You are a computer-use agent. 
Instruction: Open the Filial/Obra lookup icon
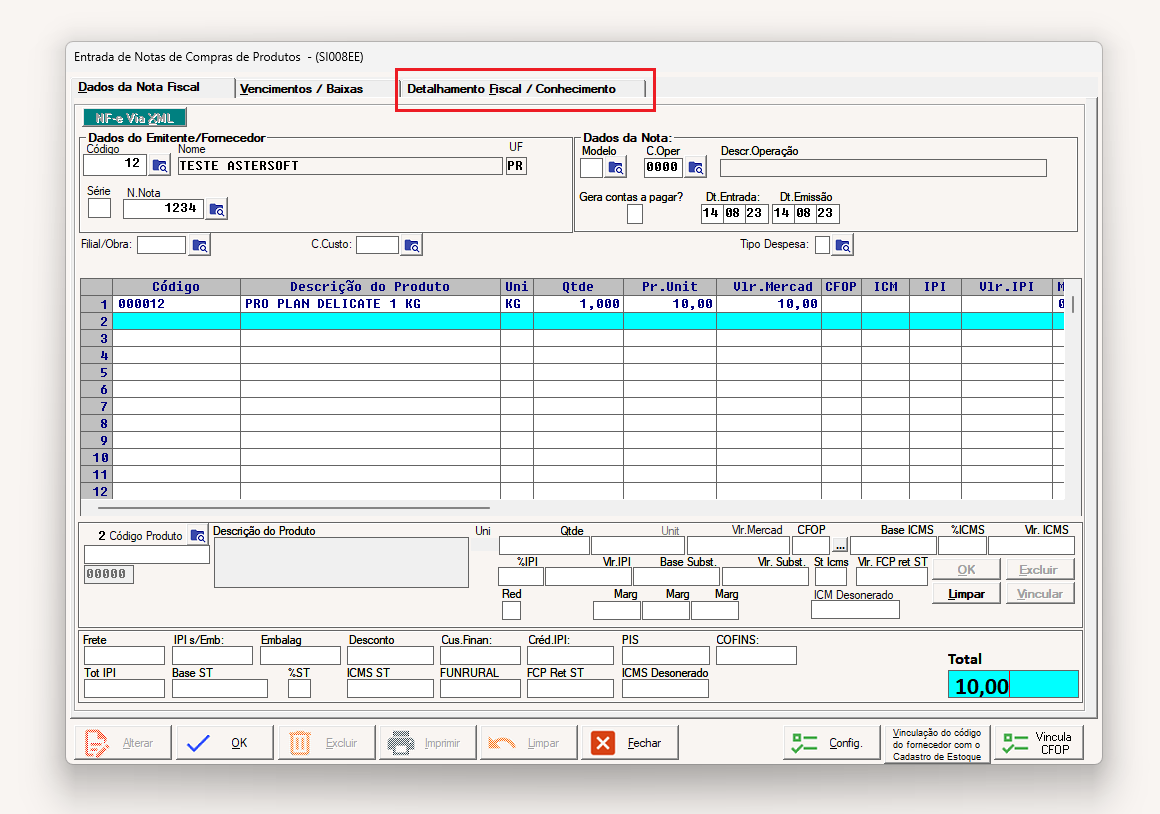(x=200, y=245)
